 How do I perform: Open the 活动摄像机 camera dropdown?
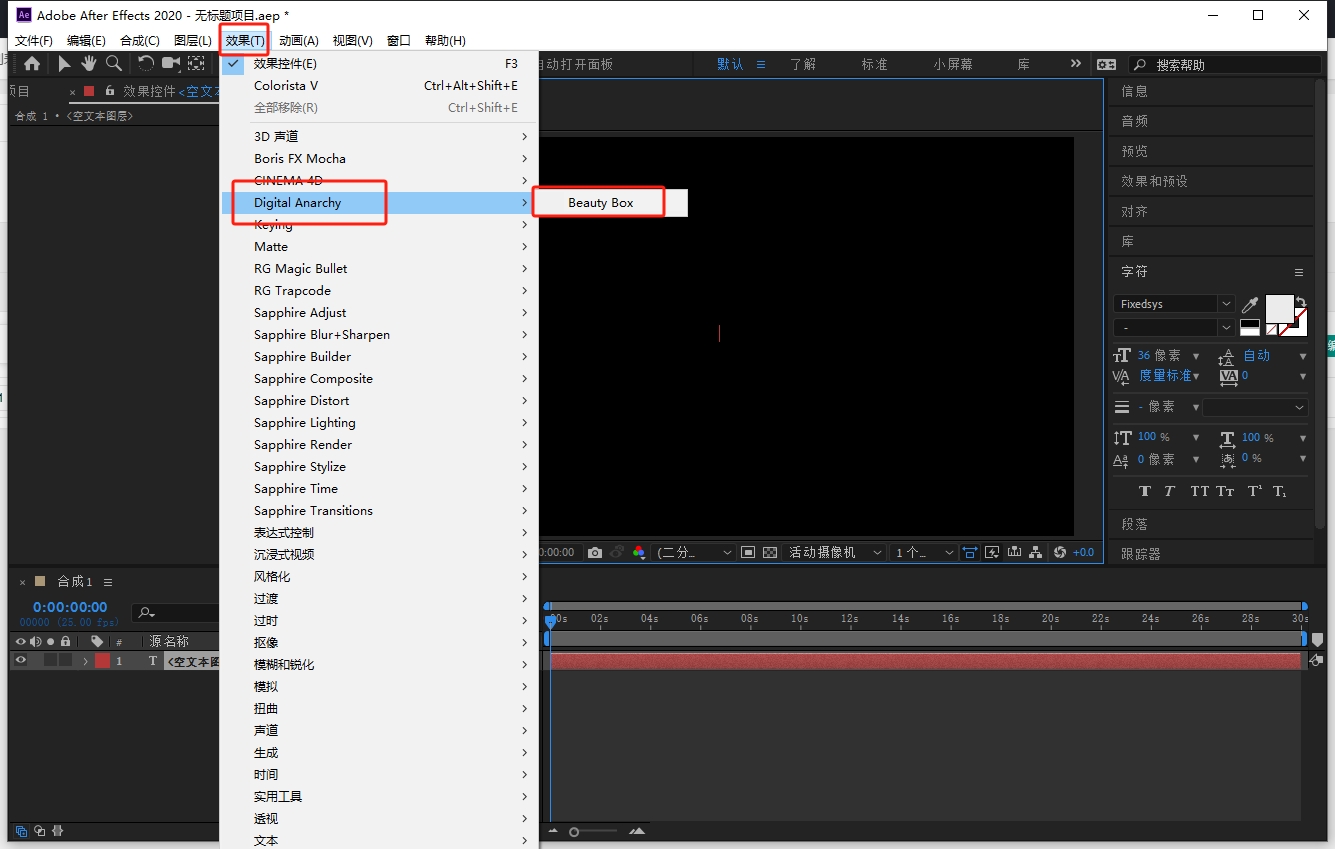tap(834, 552)
